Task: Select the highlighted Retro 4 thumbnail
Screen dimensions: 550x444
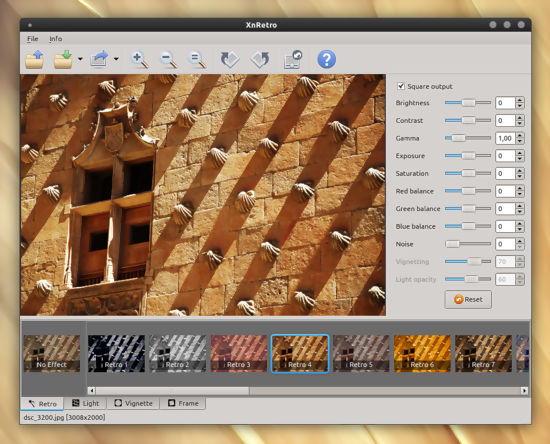Action: tap(300, 353)
